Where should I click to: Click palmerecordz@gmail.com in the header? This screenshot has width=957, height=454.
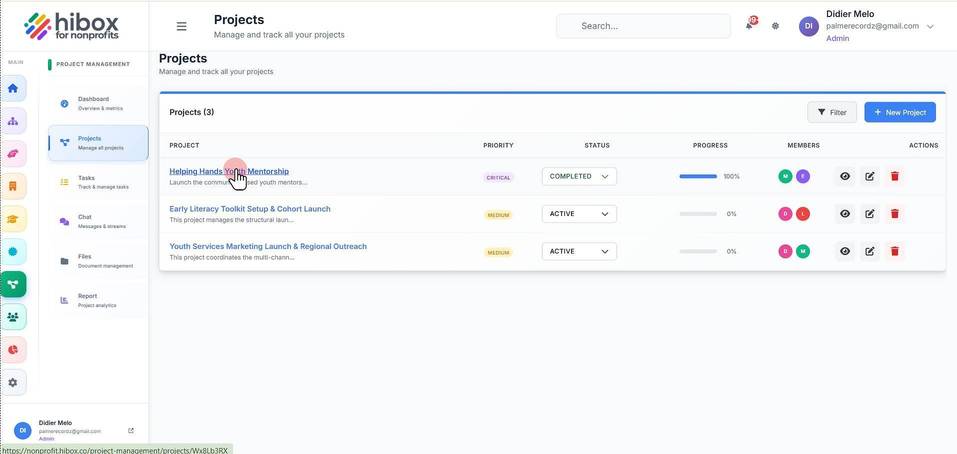(x=872, y=26)
